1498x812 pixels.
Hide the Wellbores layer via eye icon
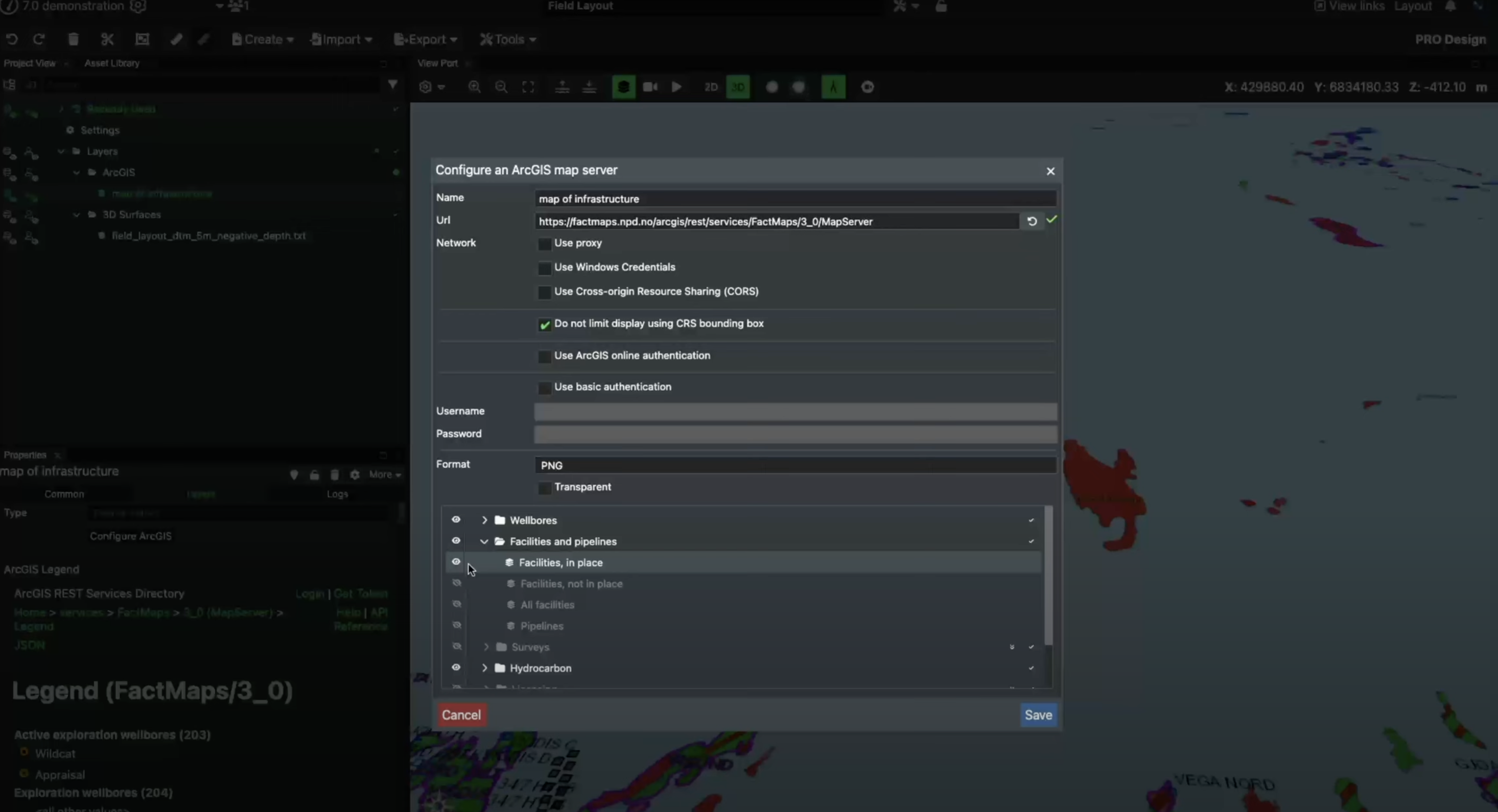click(456, 520)
